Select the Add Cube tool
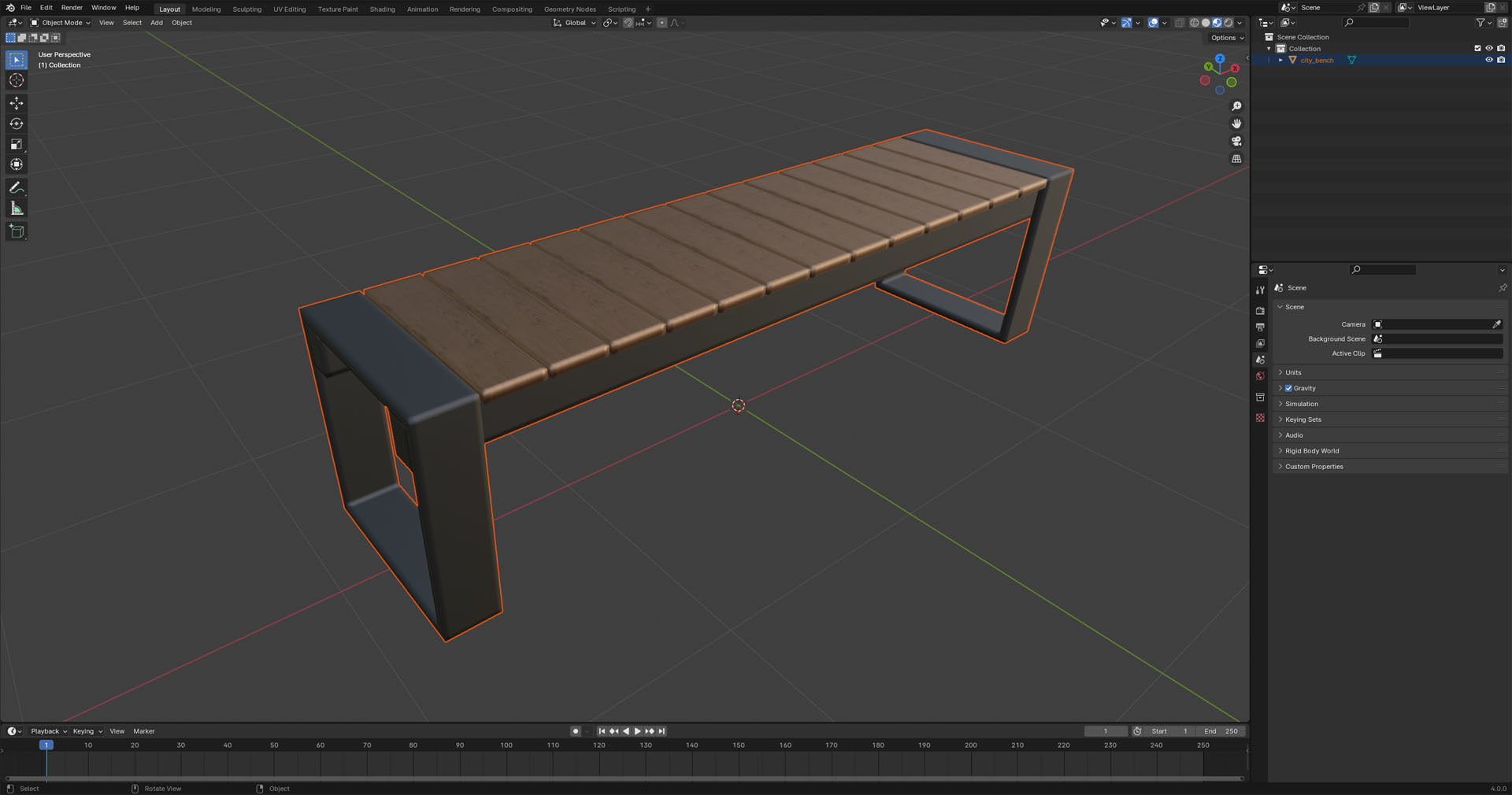The image size is (1512, 795). pyautogui.click(x=17, y=231)
